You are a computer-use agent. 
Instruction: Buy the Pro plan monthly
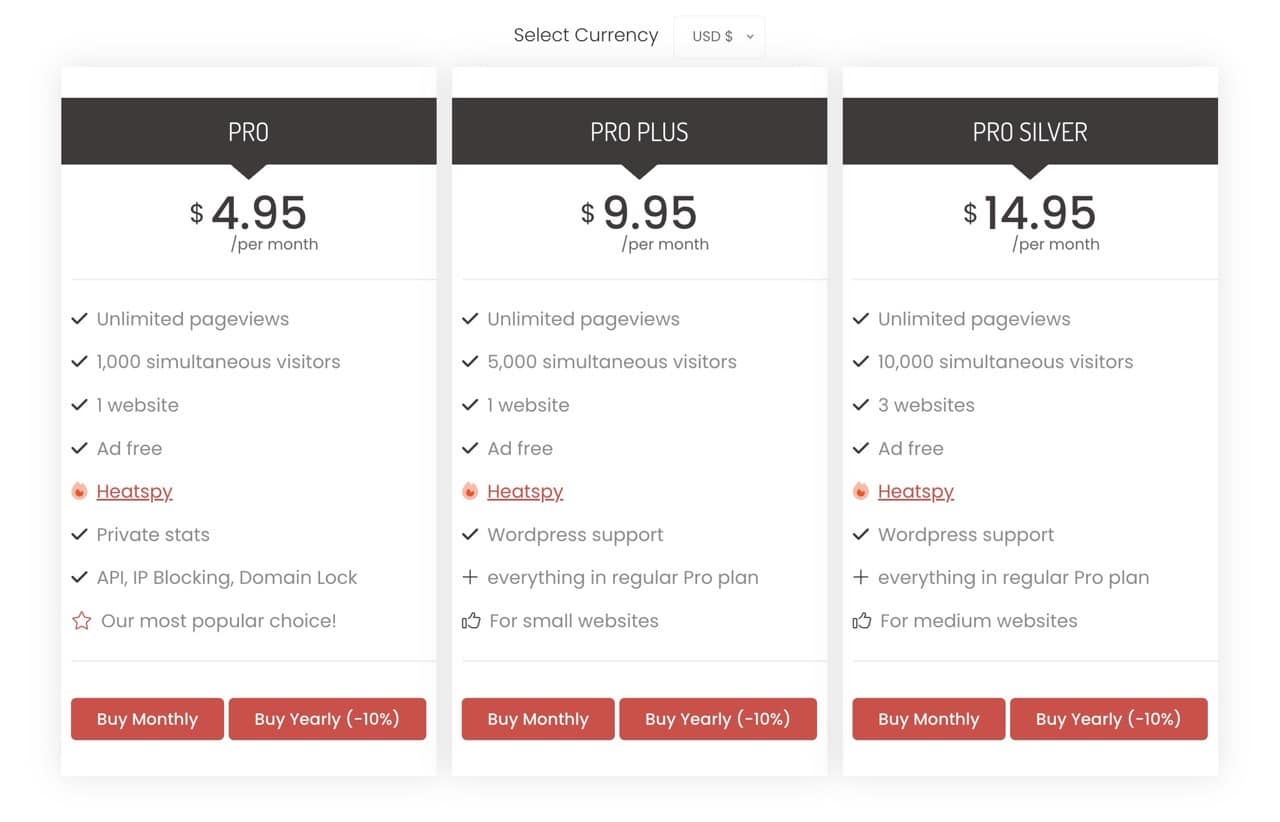(147, 719)
